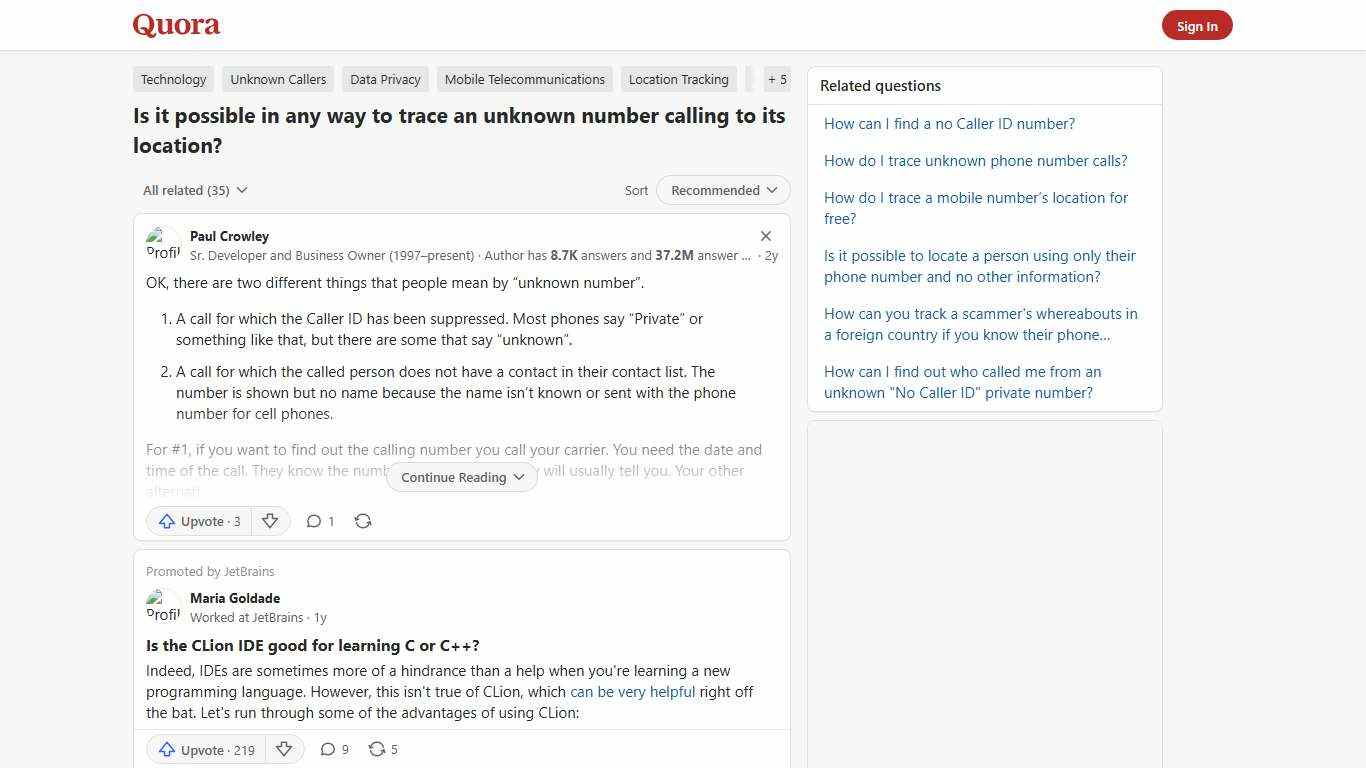Toggle upvote on Paul Crowley's answer
The height and width of the screenshot is (768, 1366).
pyautogui.click(x=199, y=521)
